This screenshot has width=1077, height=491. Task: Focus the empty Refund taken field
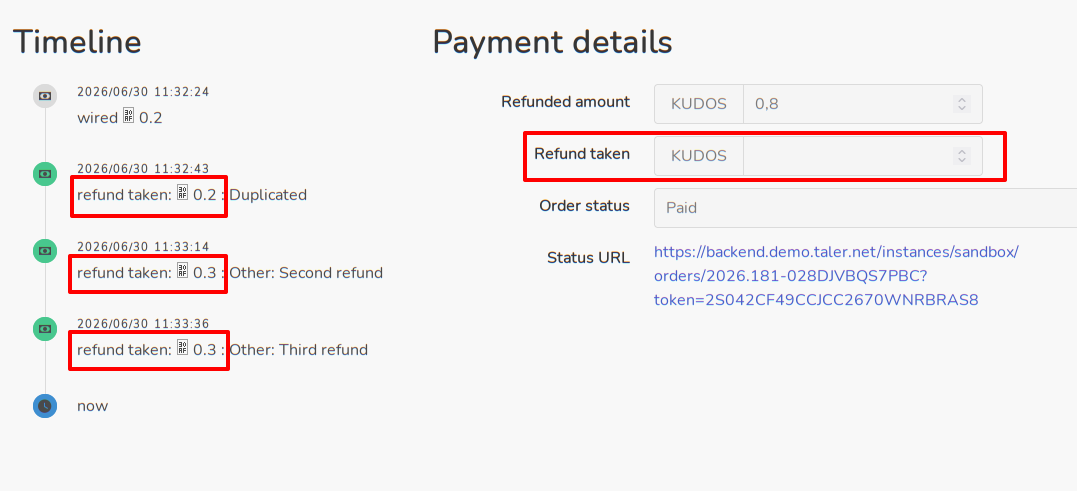(x=863, y=156)
